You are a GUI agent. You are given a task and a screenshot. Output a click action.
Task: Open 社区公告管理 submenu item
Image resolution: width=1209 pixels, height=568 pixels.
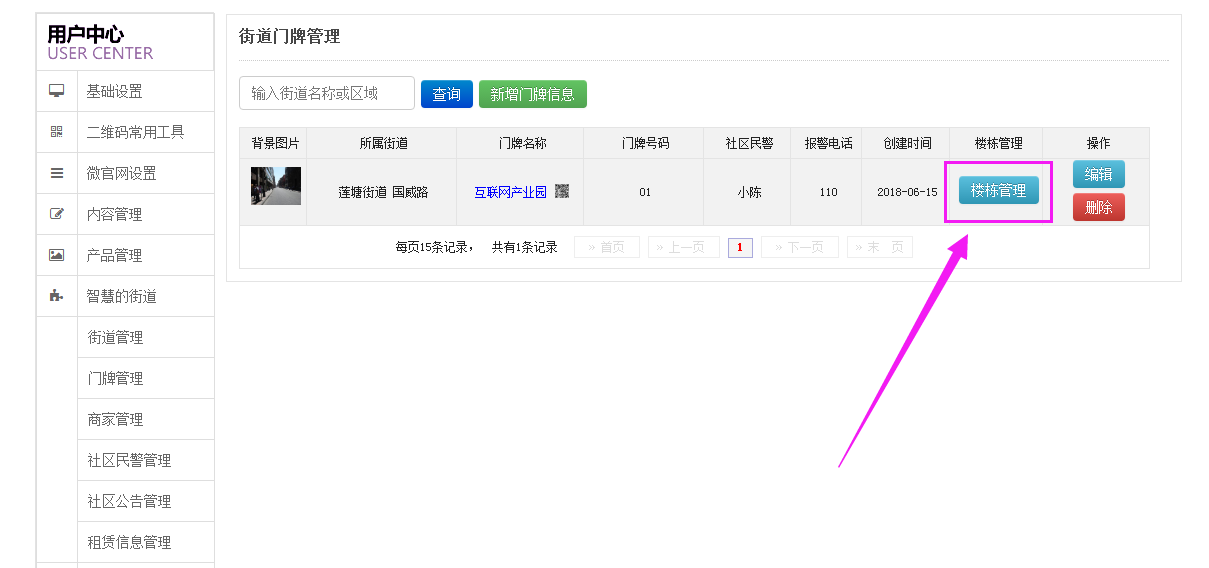tap(146, 501)
